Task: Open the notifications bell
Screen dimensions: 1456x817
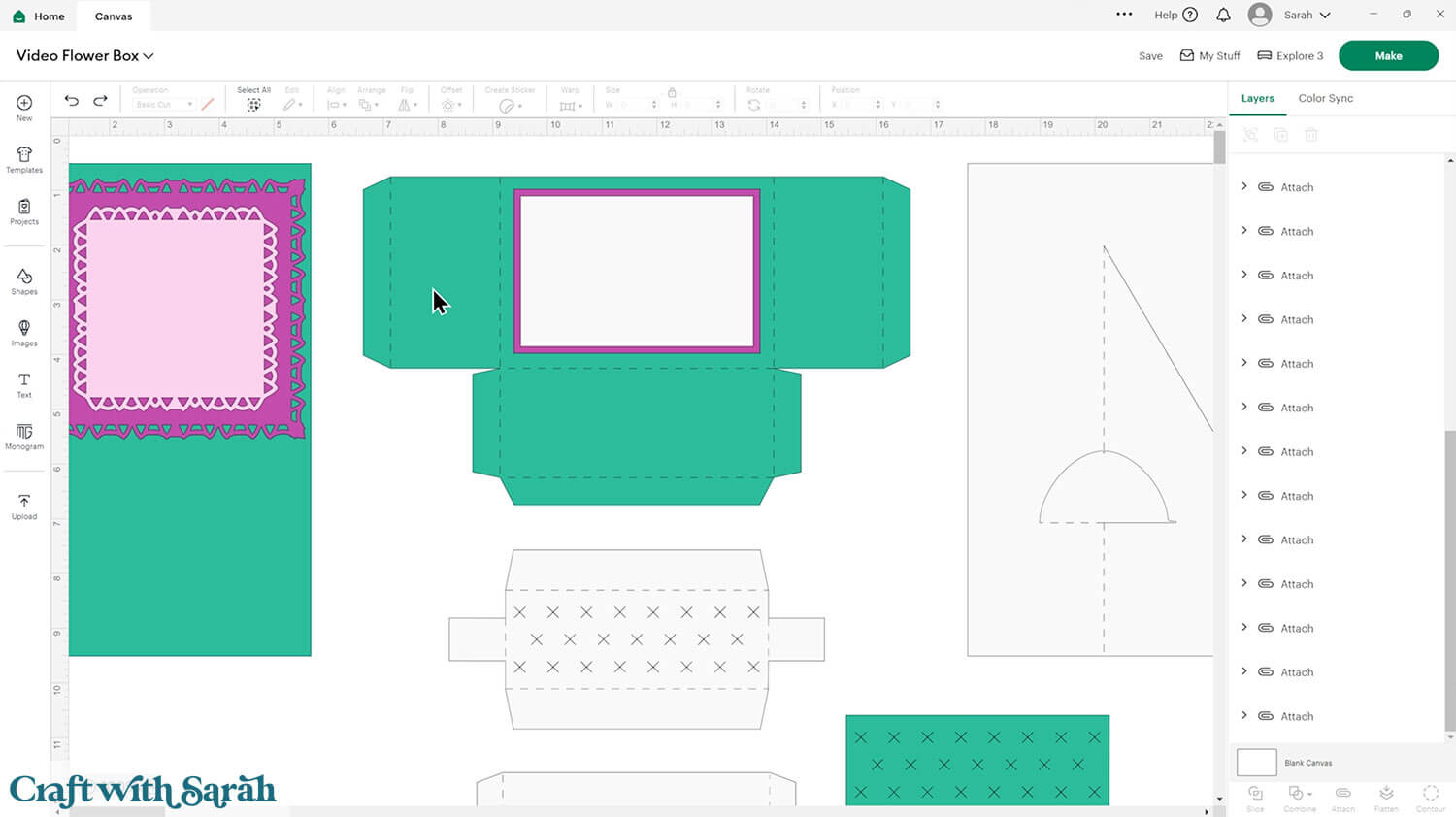Action: pos(1223,15)
